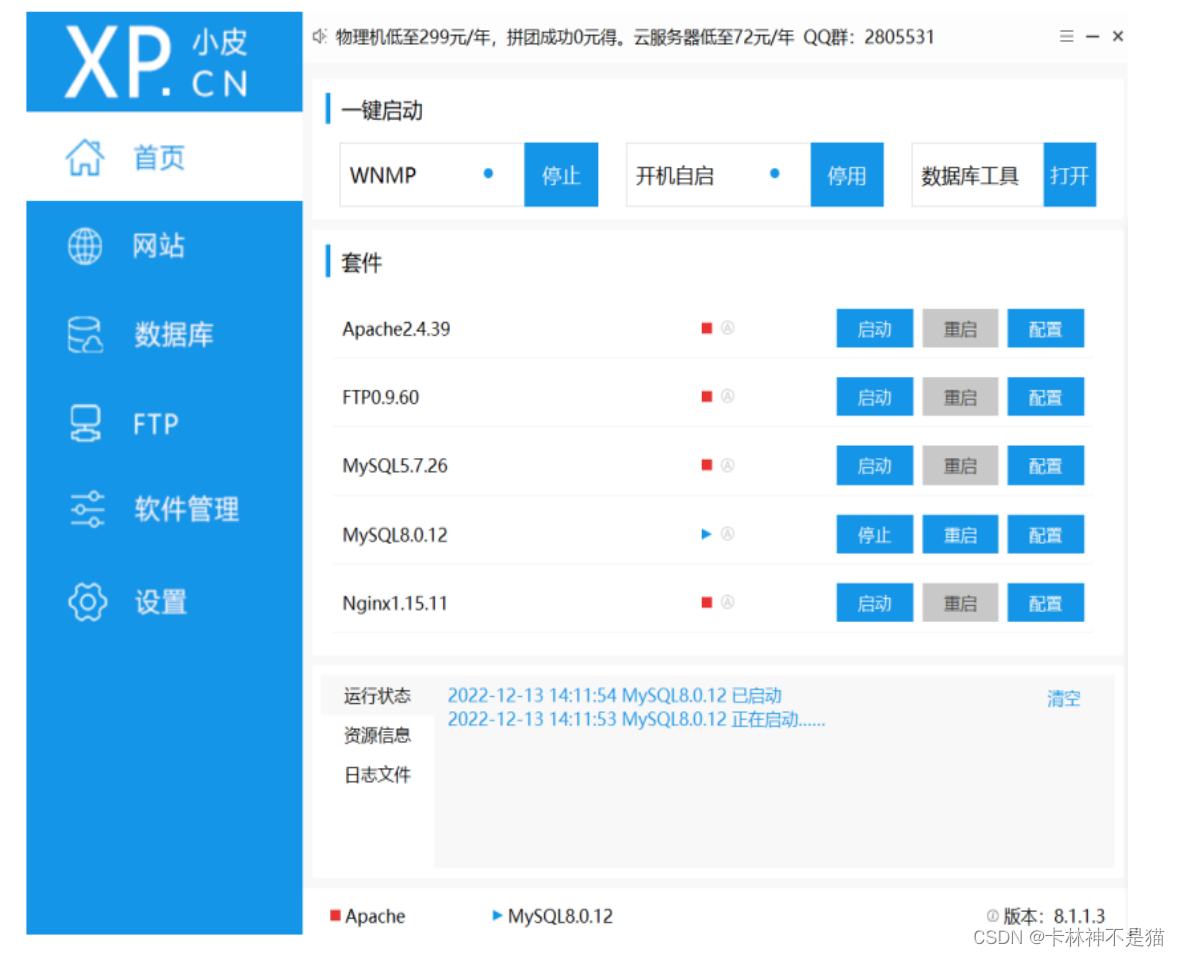
Task: Toggle auto-start icon for MySQL5.7.26
Action: coord(728,465)
